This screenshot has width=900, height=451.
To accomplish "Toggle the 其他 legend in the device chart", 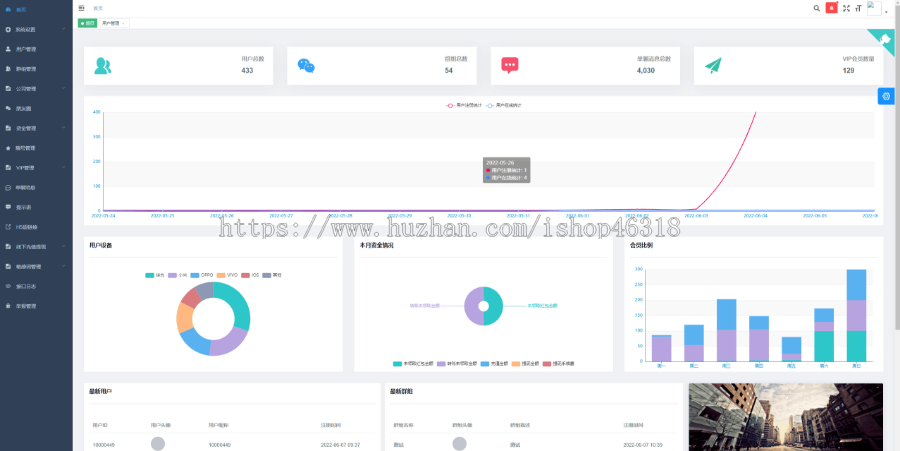I will pos(272,275).
